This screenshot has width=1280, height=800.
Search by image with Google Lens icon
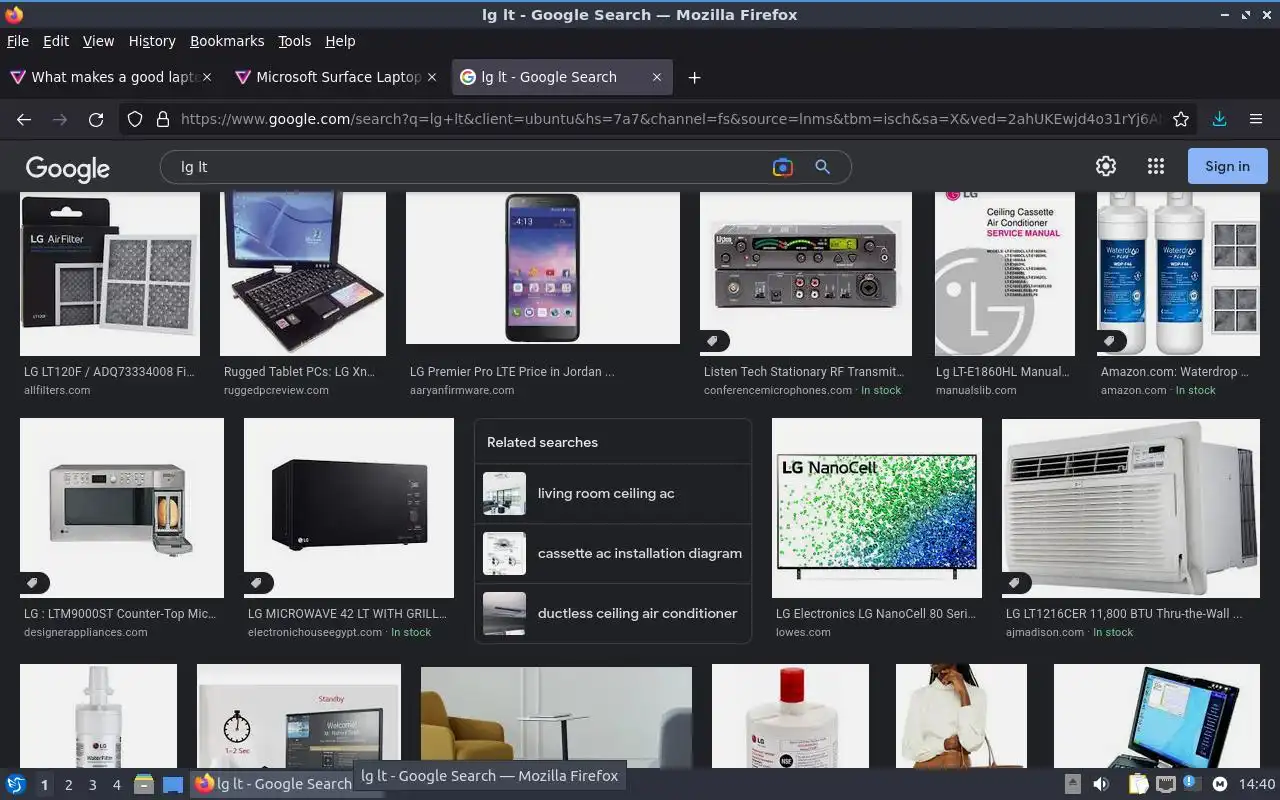click(783, 167)
